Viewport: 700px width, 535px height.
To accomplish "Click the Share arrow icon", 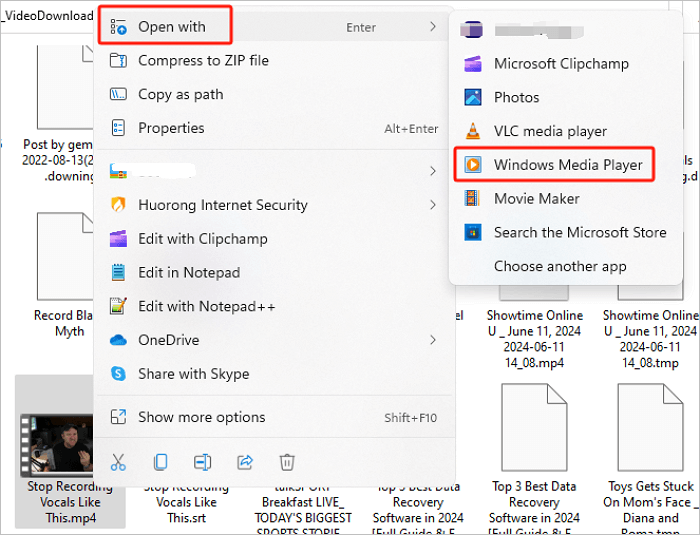I will pos(244,462).
